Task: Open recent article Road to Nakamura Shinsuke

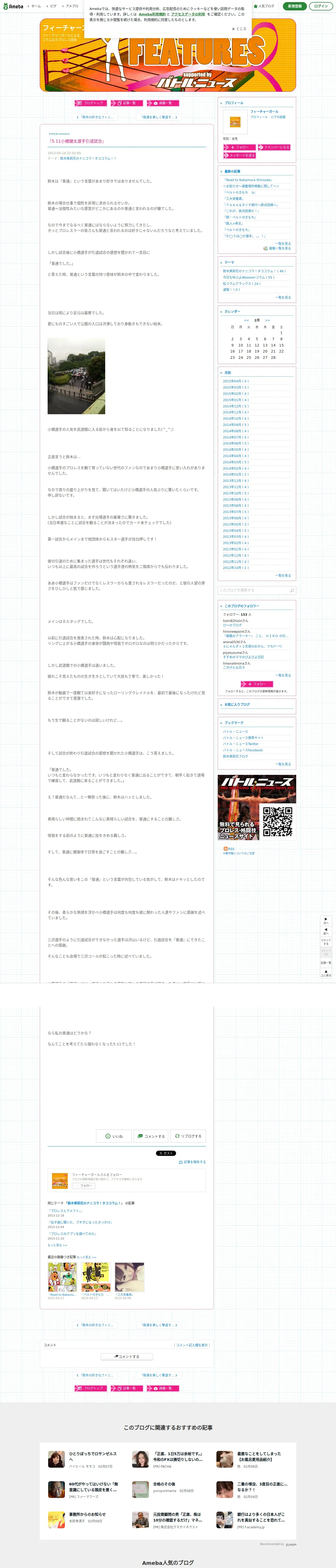Action: pyautogui.click(x=248, y=180)
